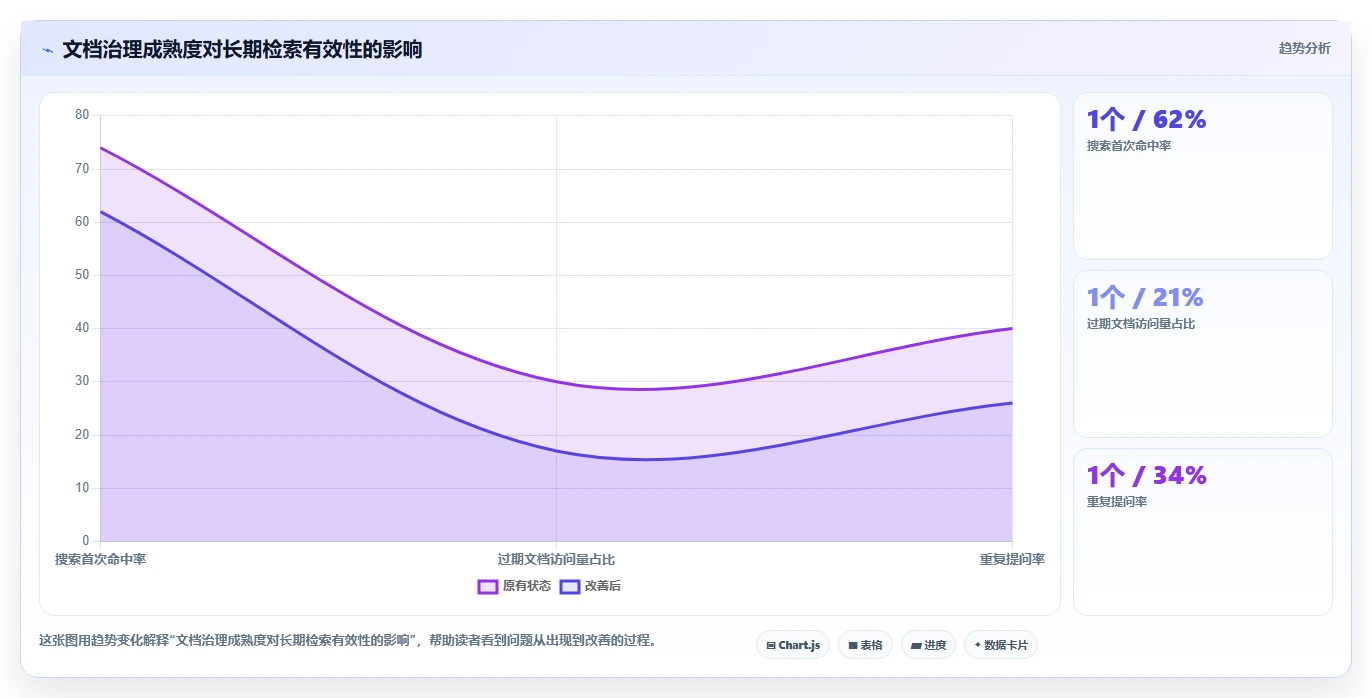Image resolution: width=1372 pixels, height=698 pixels.
Task: Toggle the 改善后 legend entry
Action: tap(590, 586)
